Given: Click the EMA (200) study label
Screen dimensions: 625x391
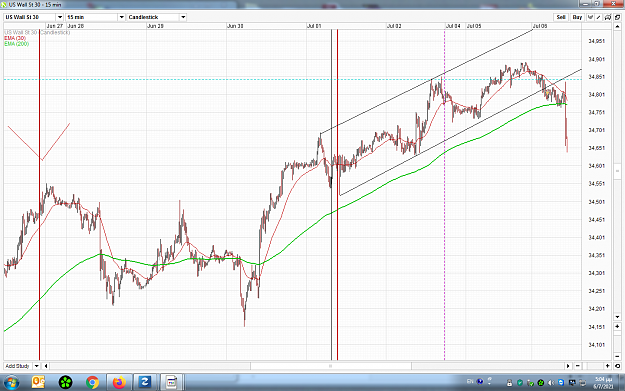Looking at the screenshot, I should coord(17,44).
